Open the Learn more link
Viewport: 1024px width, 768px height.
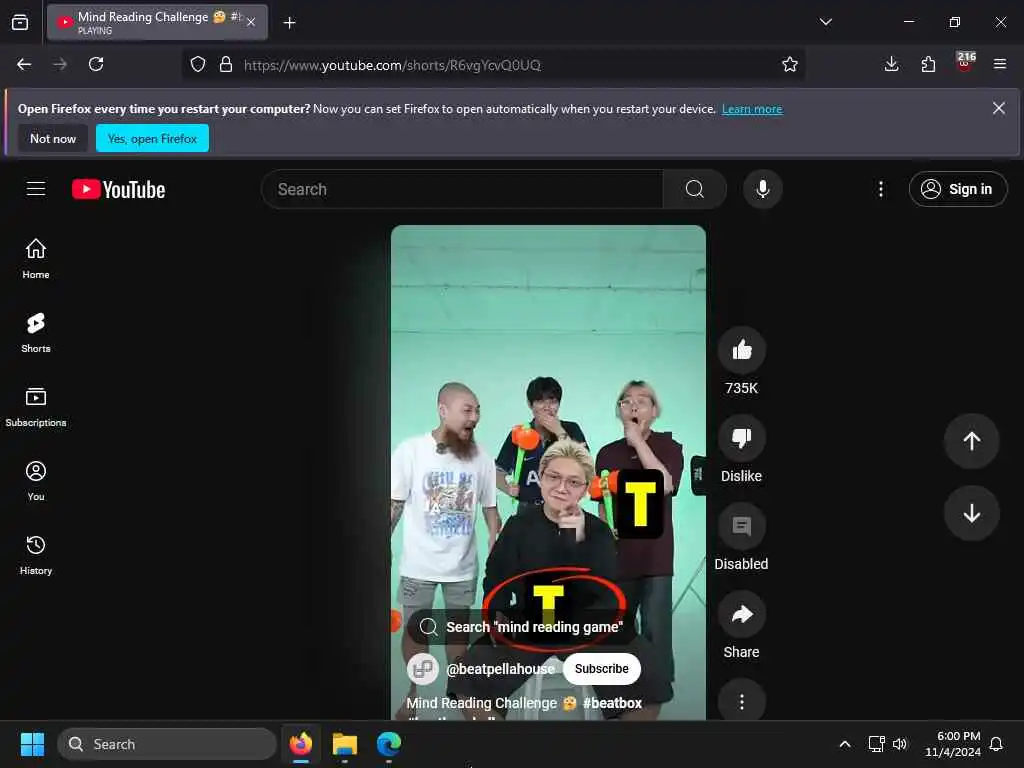(x=752, y=109)
